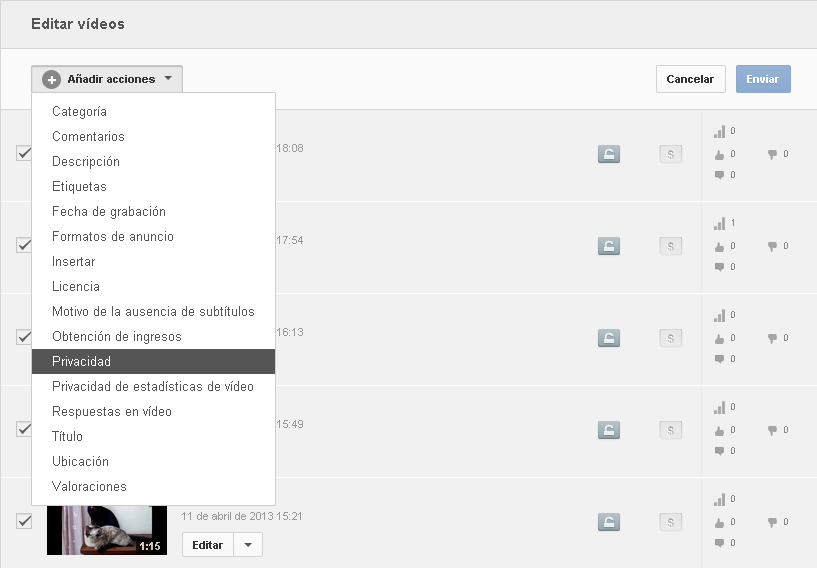Collapse the Añadir acciones dropdown

click(x=107, y=79)
